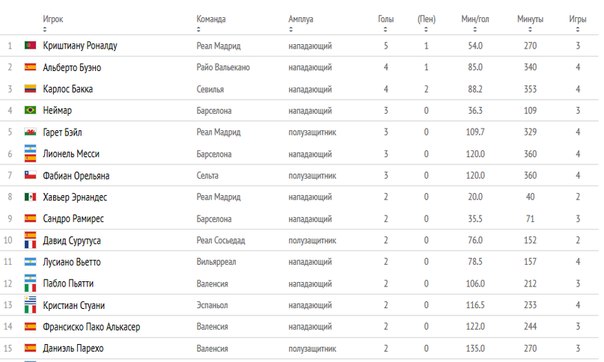
Task: Sort table by Команда column arrows
Action: pos(198,29)
